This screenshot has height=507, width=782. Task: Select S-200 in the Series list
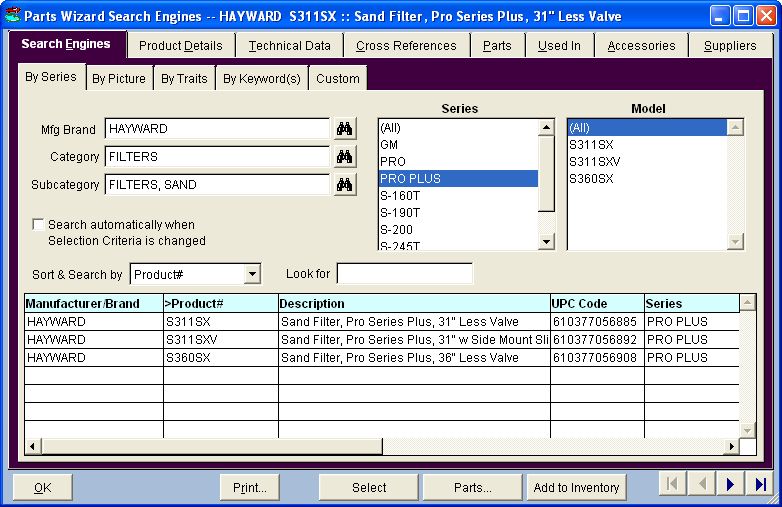[458, 230]
